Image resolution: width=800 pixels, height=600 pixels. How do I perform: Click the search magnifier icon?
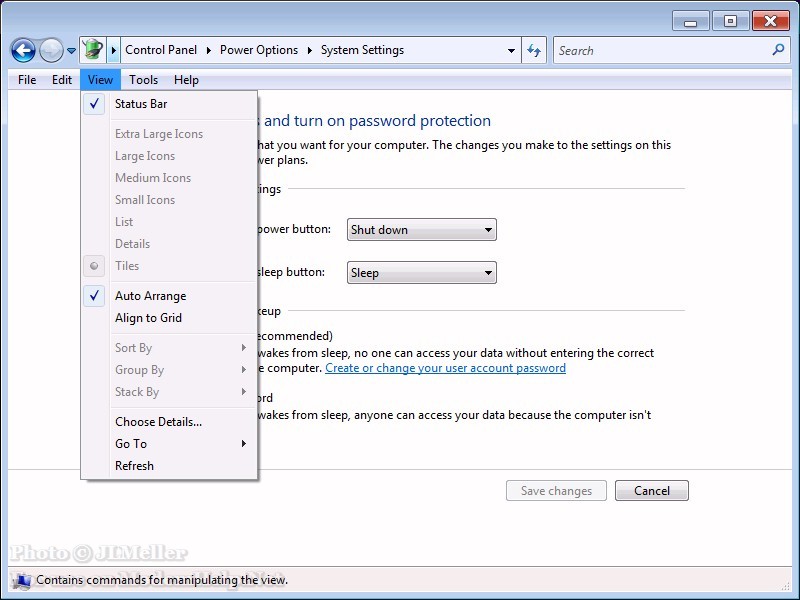(778, 49)
